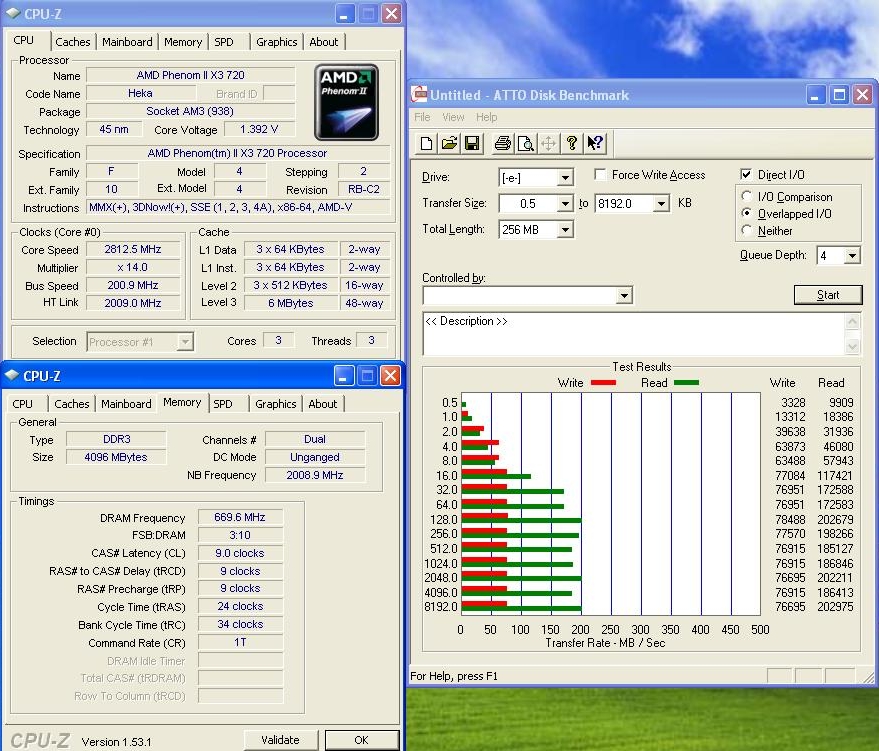Click the top CPU-Z window title icon
The height and width of the screenshot is (751, 879).
click(12, 13)
